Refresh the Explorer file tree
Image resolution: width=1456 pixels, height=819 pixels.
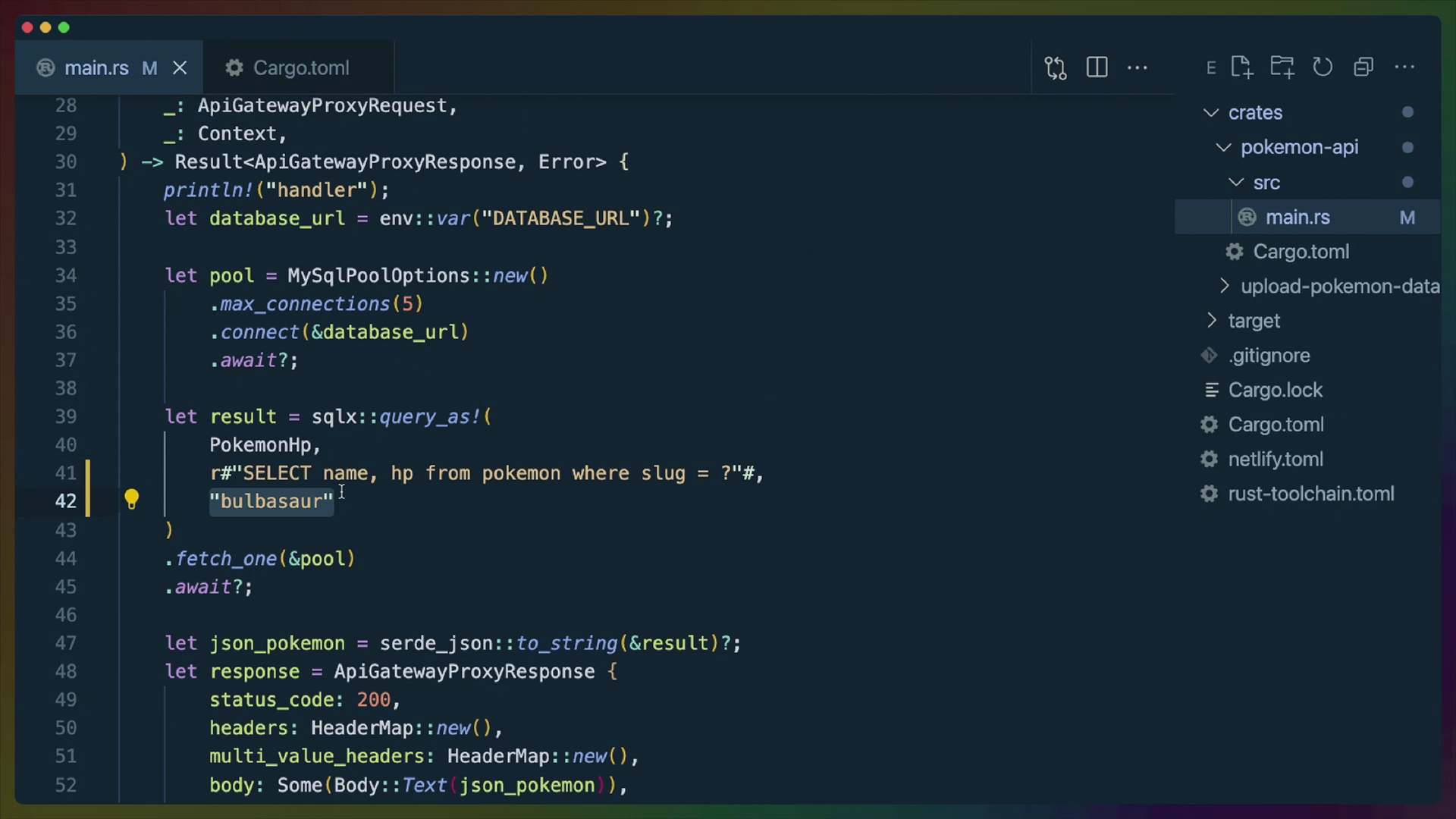pyautogui.click(x=1323, y=67)
